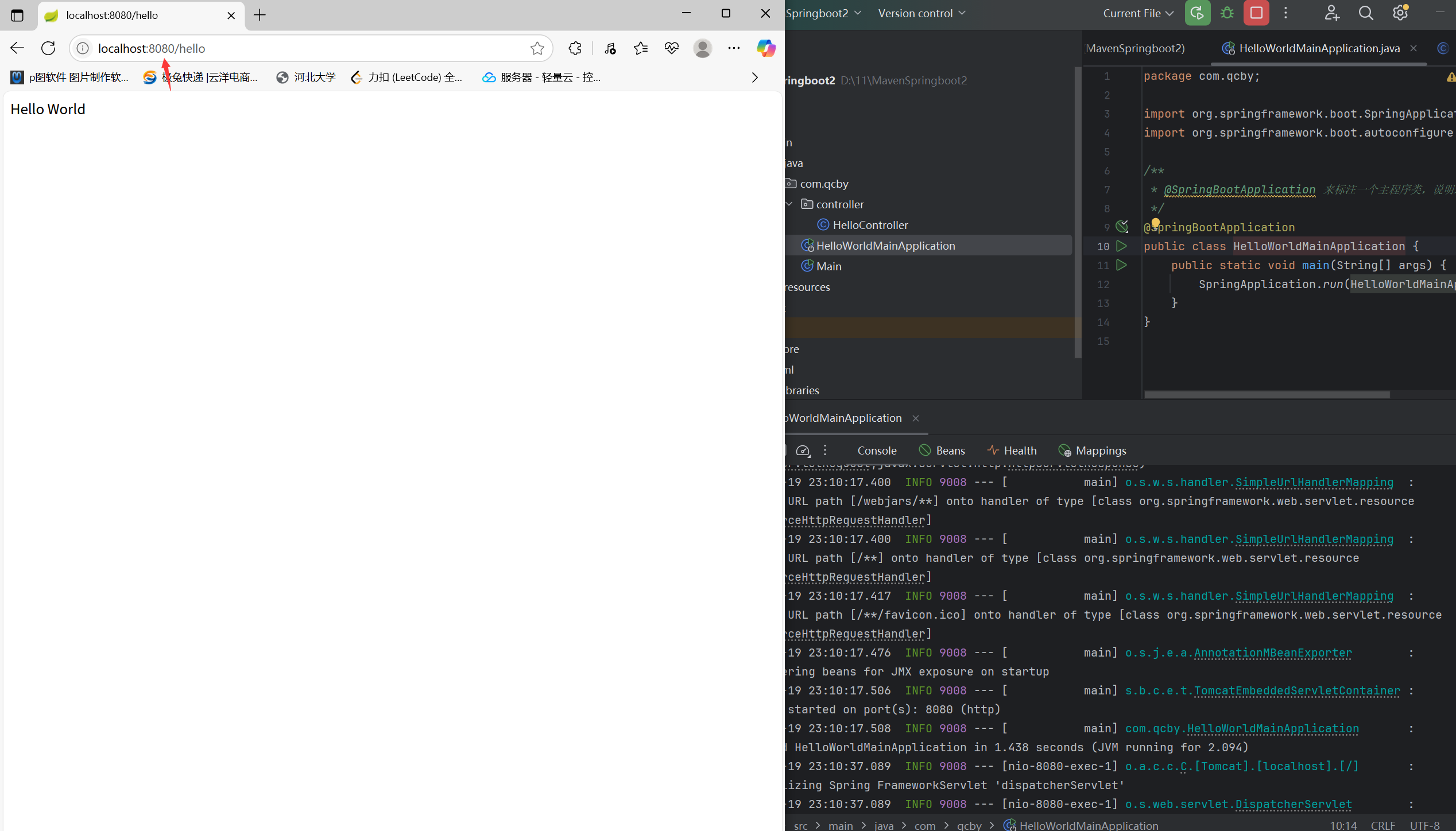The height and width of the screenshot is (831, 1456).
Task: Open IntelliJ settings gear
Action: 1400,13
